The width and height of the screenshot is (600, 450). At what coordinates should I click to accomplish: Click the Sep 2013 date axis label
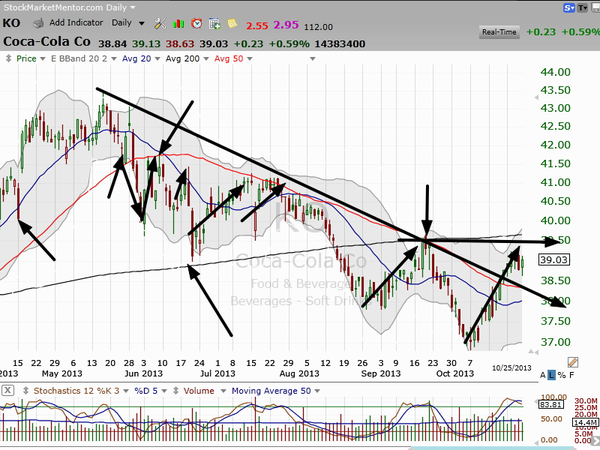click(381, 373)
